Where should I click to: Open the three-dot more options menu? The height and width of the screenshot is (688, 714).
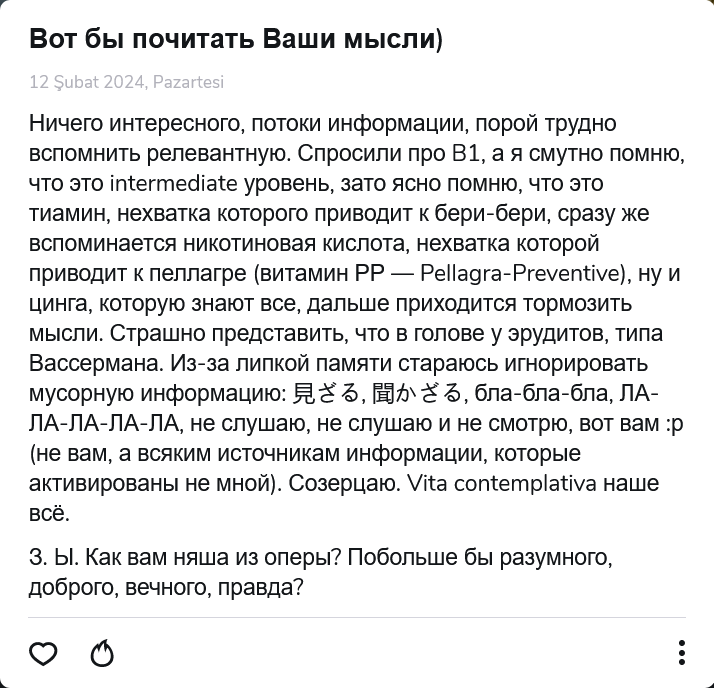pos(681,654)
